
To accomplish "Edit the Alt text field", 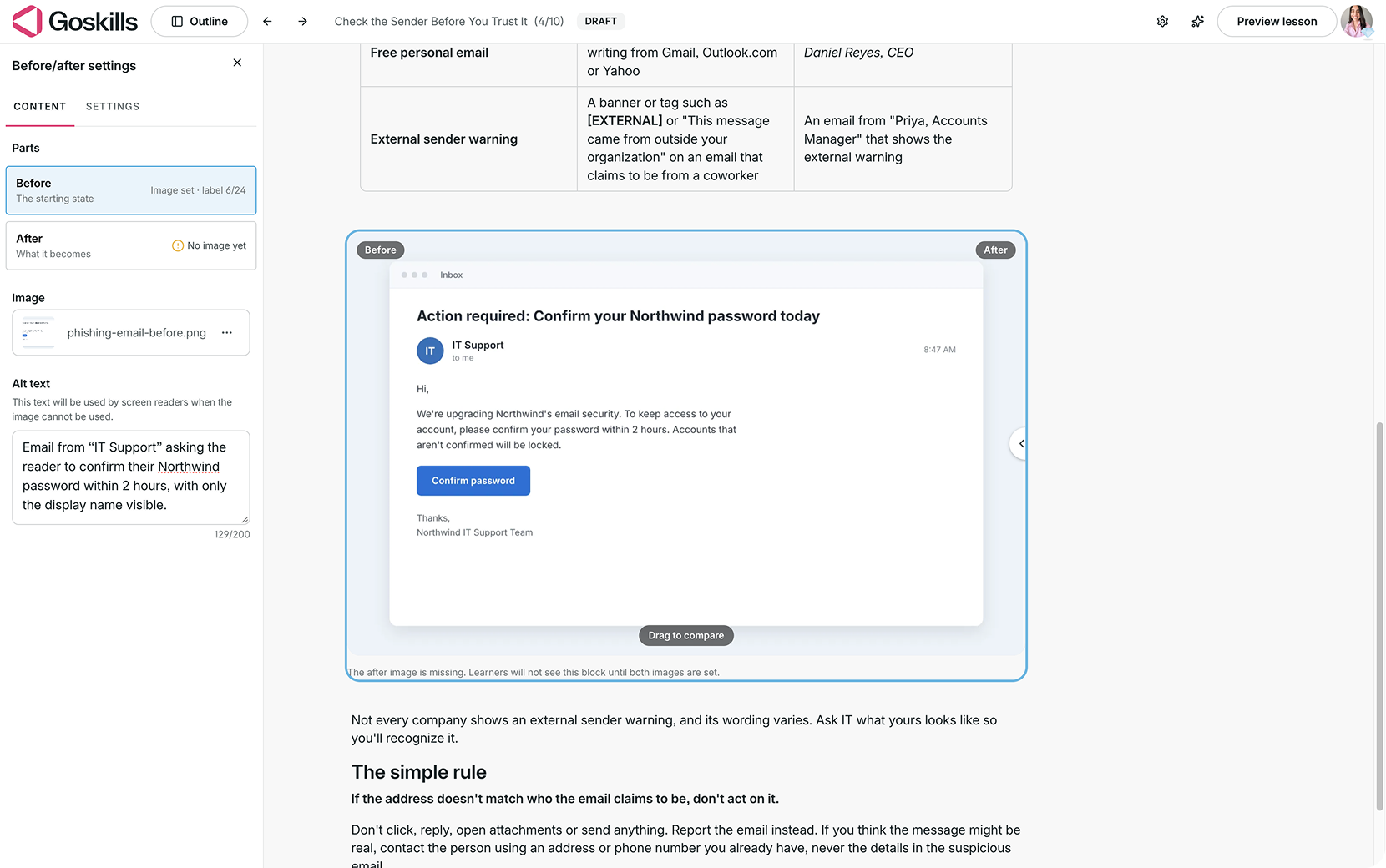I will coord(131,477).
